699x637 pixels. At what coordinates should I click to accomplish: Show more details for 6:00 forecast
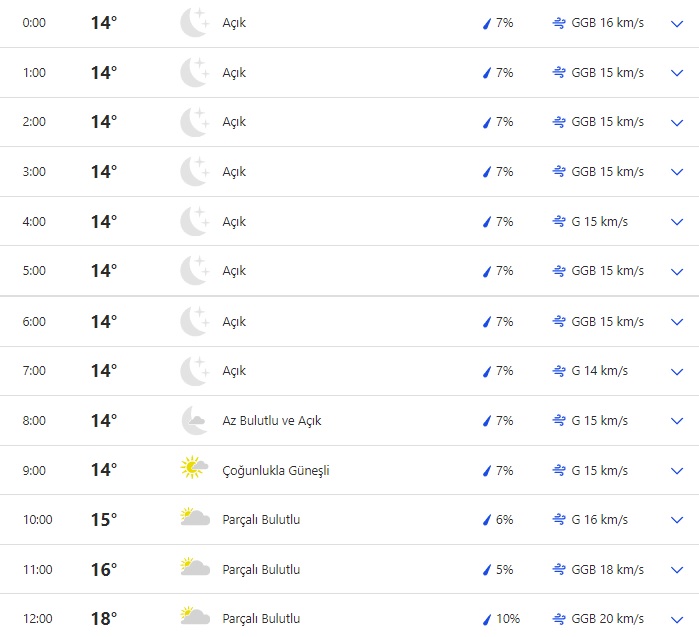pos(676,322)
